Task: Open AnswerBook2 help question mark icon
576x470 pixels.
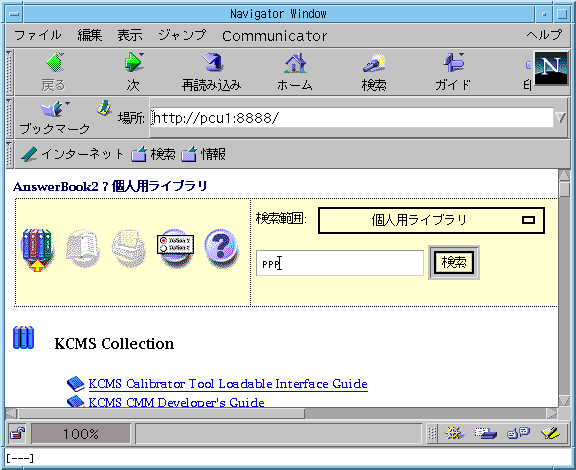Action: coord(221,247)
